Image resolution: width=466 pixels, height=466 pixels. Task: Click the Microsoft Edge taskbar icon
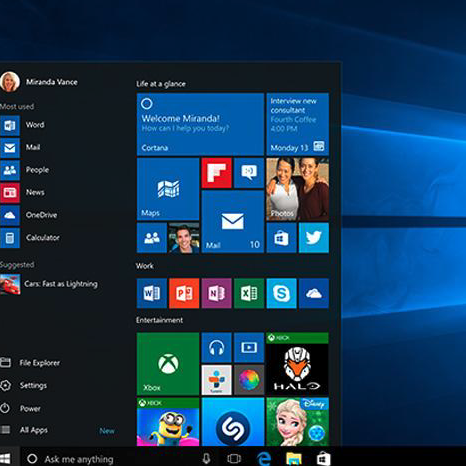point(263,458)
